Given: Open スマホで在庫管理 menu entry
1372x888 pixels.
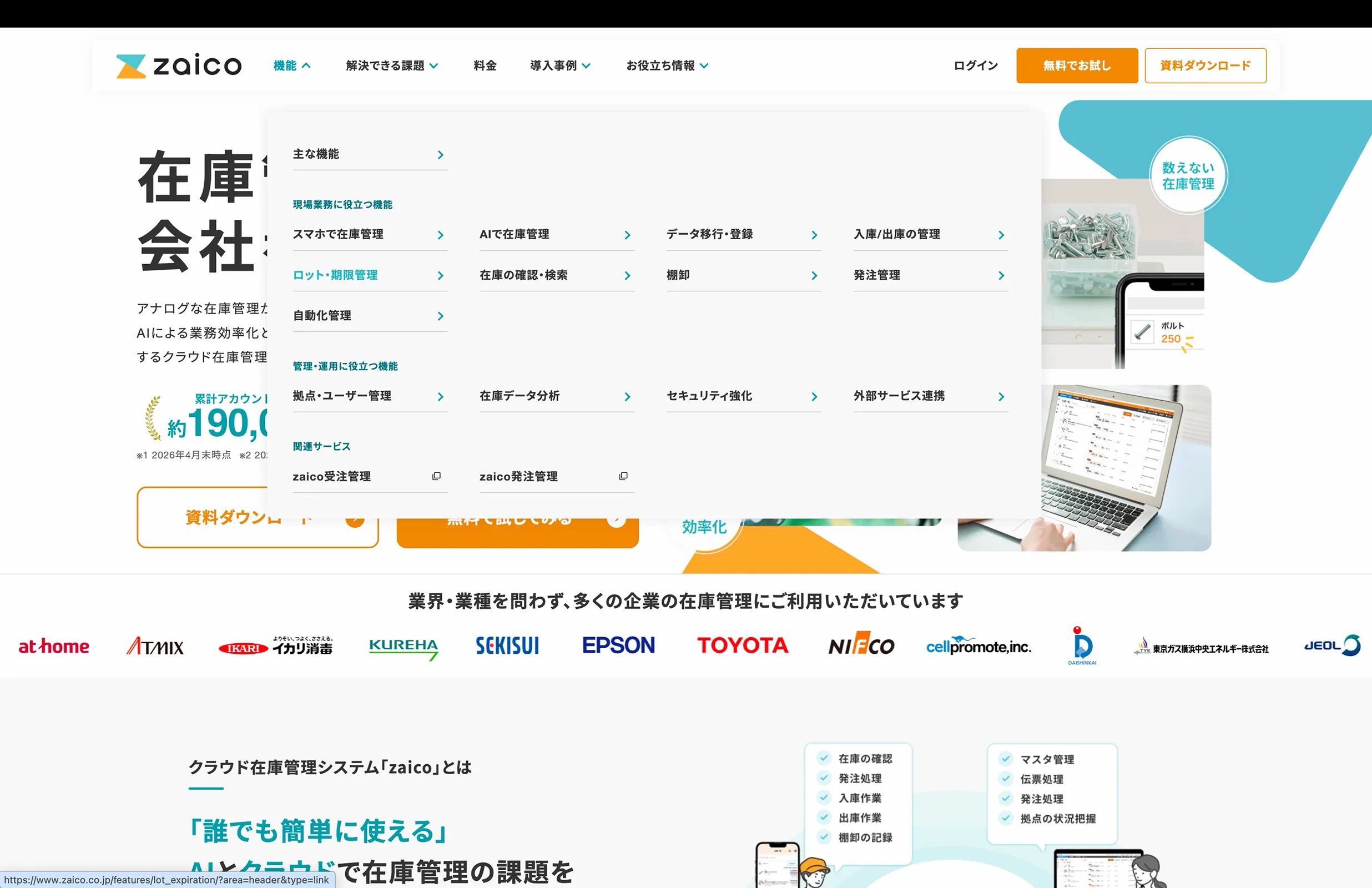Looking at the screenshot, I should click(370, 235).
